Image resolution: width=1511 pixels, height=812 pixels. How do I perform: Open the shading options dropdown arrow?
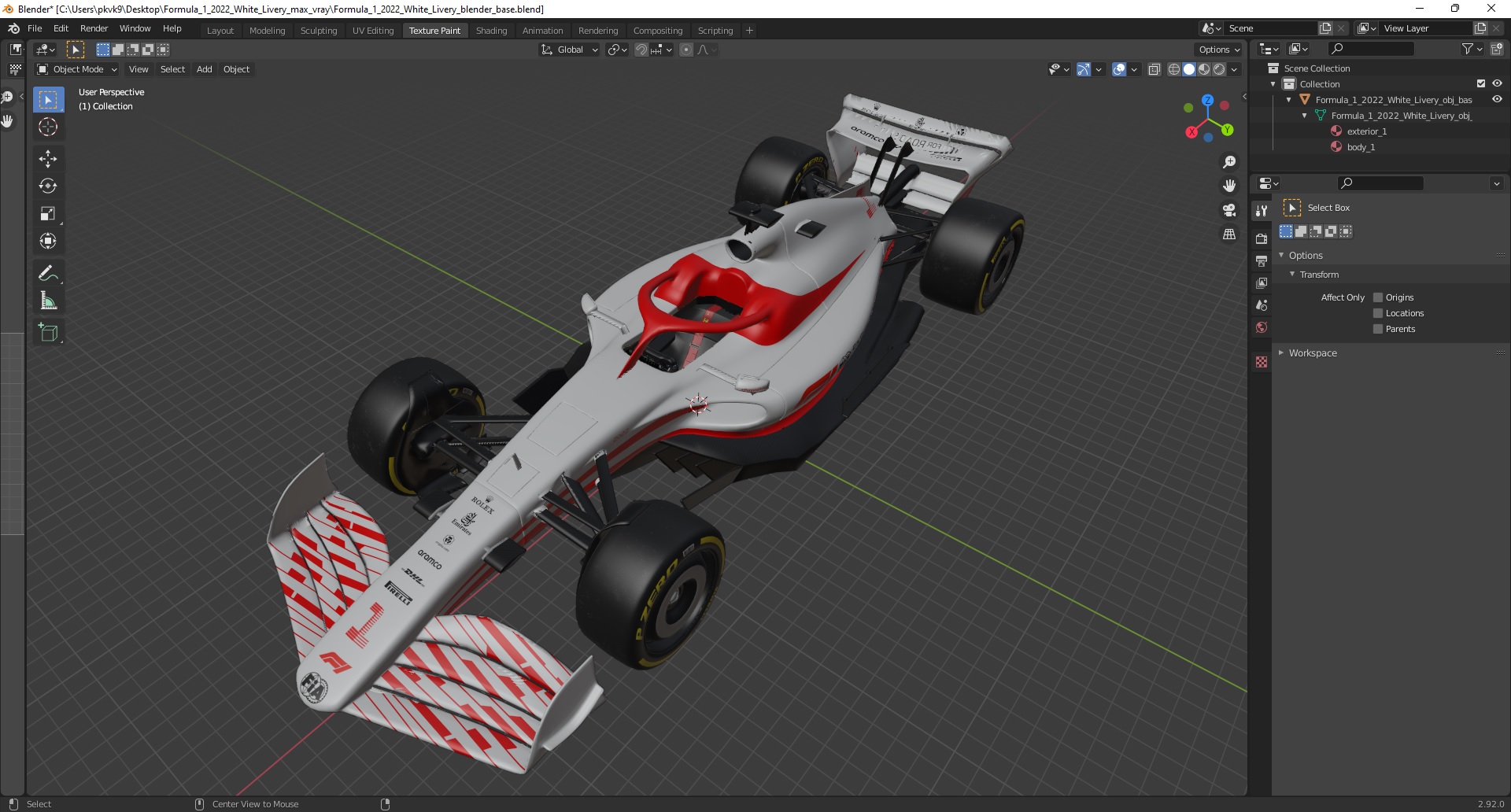(1234, 69)
